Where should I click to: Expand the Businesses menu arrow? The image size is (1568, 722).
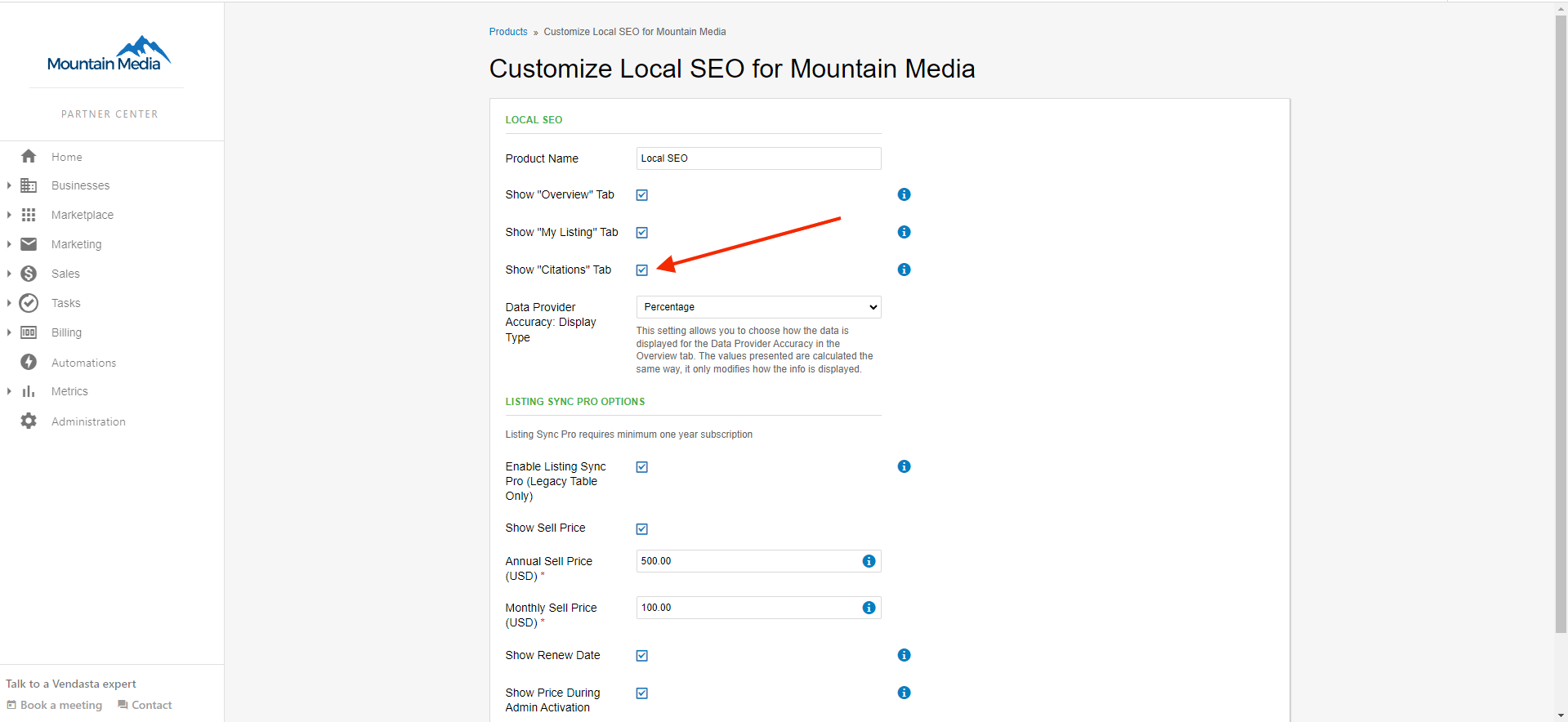coord(9,185)
